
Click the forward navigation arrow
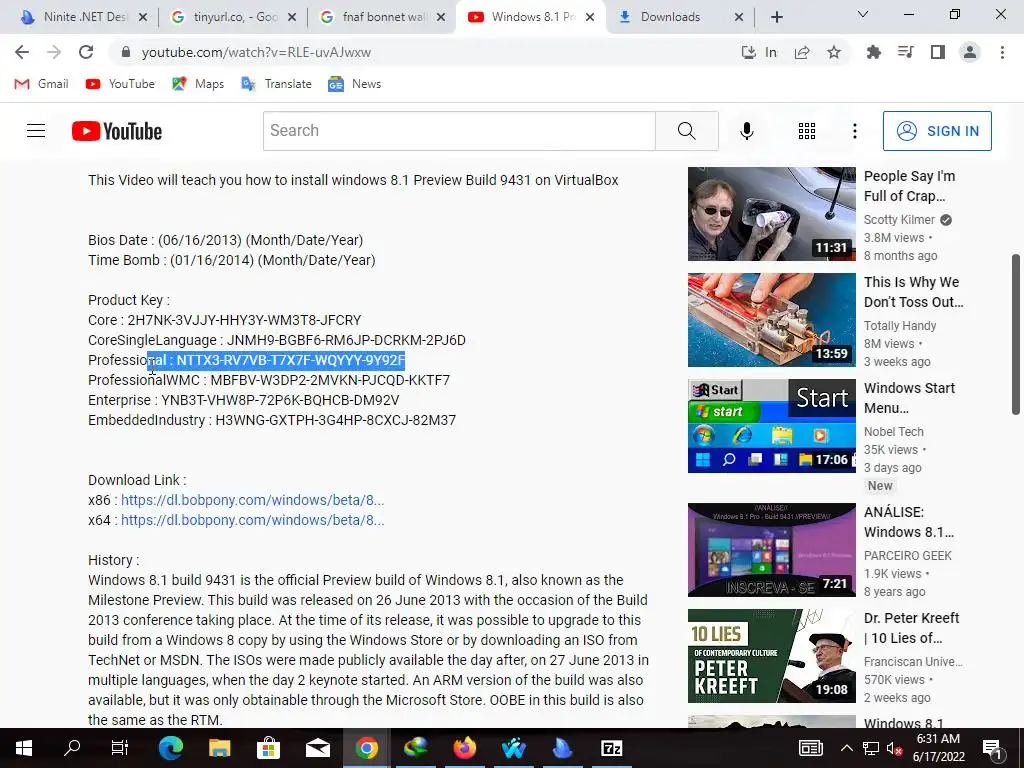(54, 52)
